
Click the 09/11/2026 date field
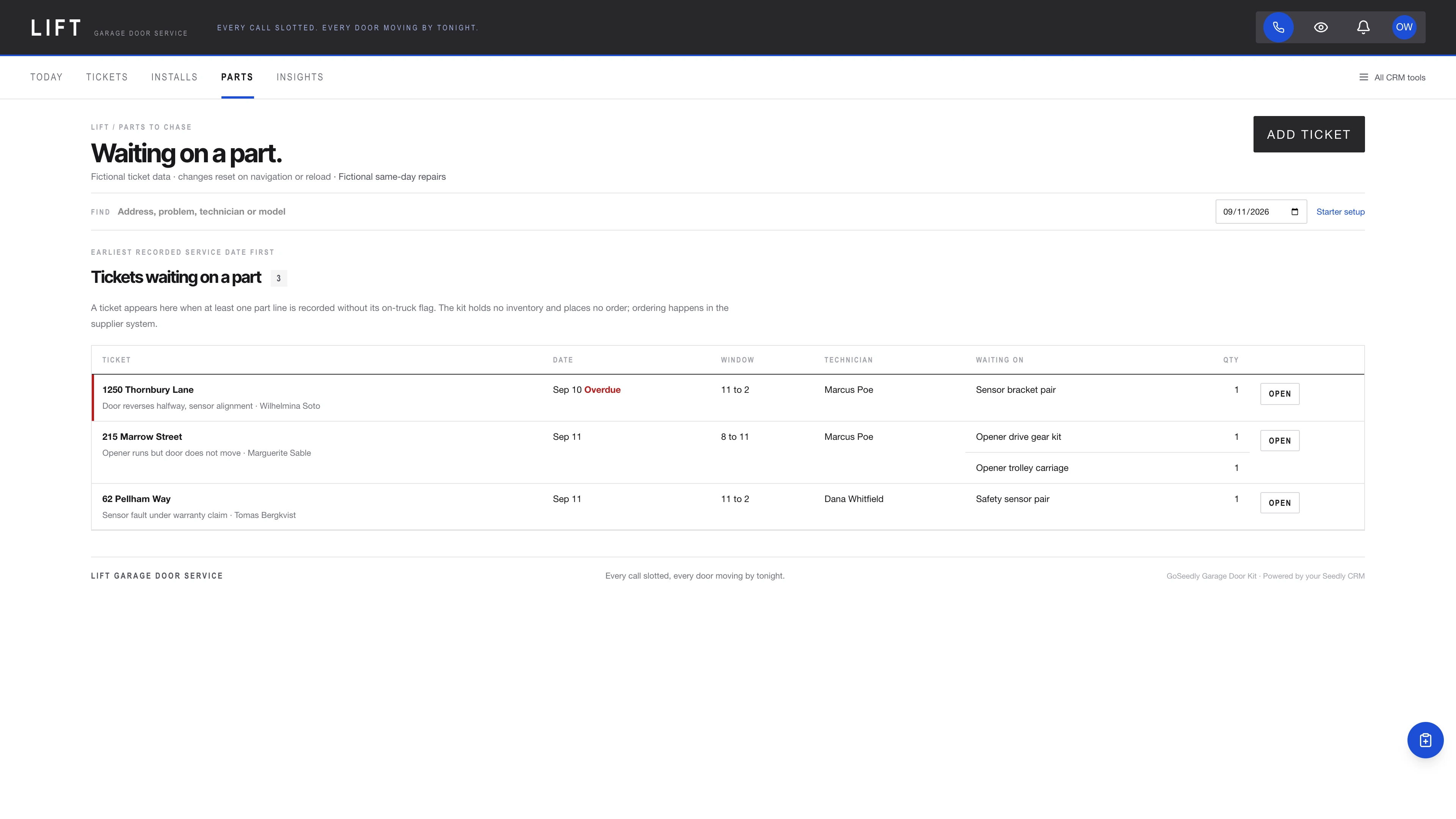1260,212
